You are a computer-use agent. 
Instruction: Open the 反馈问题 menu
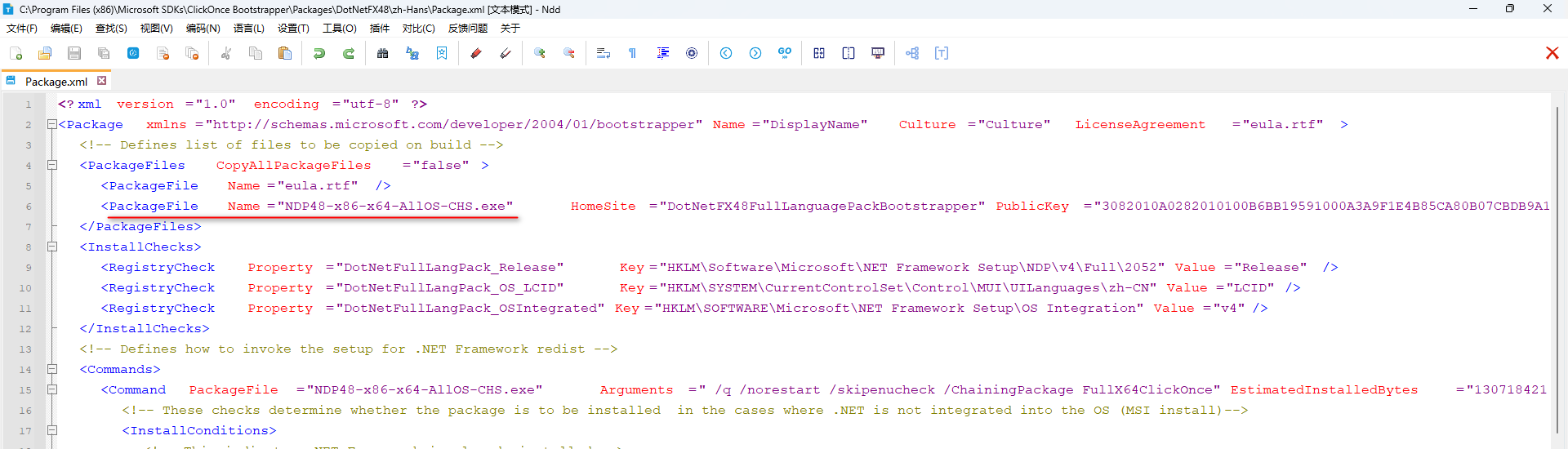[x=468, y=29]
